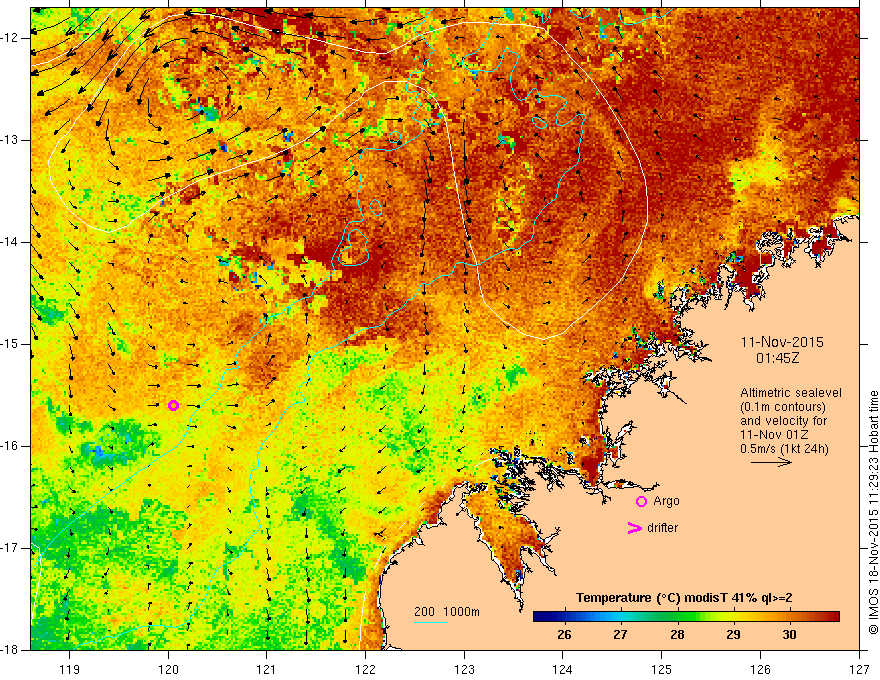
Task: Click the '(0.1m contours)' text
Action: (x=782, y=407)
